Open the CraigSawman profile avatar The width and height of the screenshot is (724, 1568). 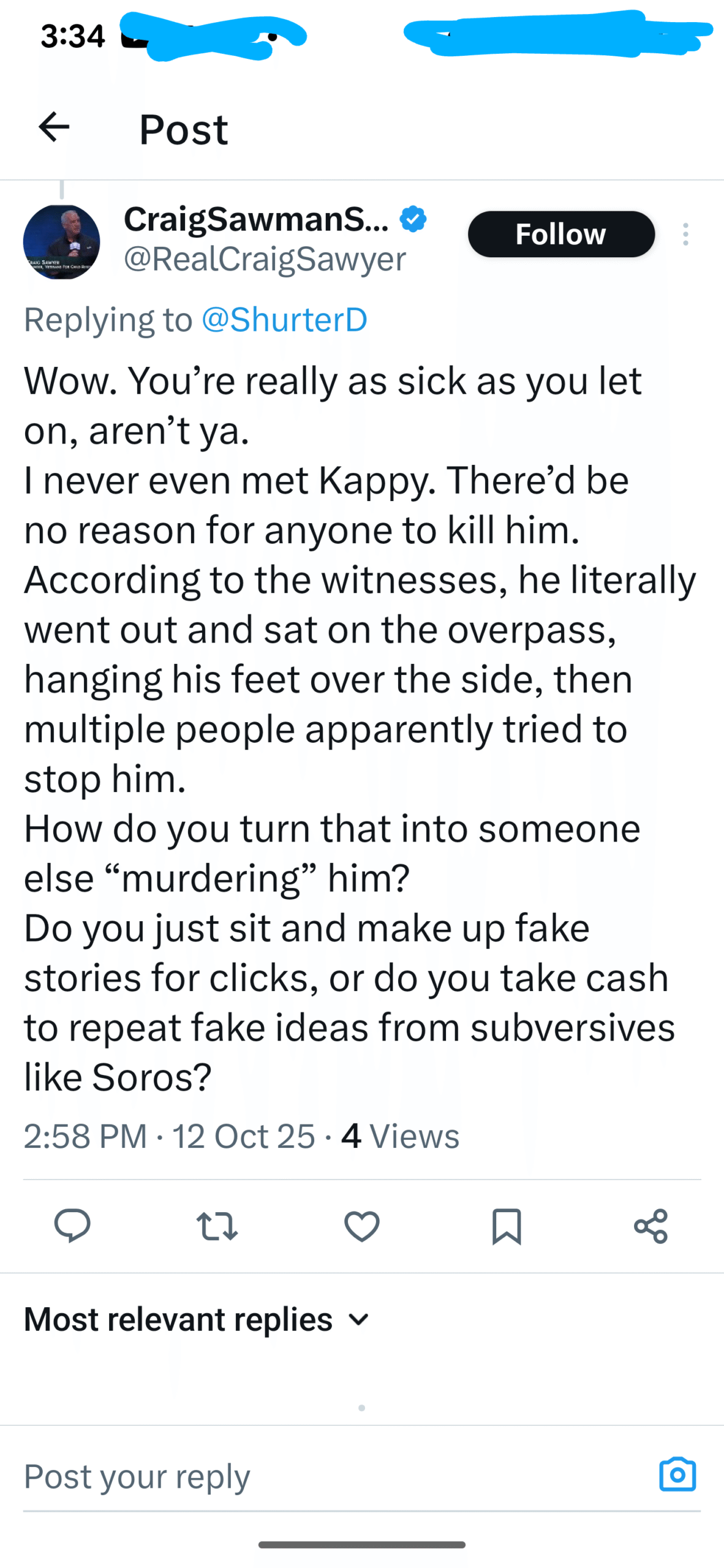(x=61, y=242)
